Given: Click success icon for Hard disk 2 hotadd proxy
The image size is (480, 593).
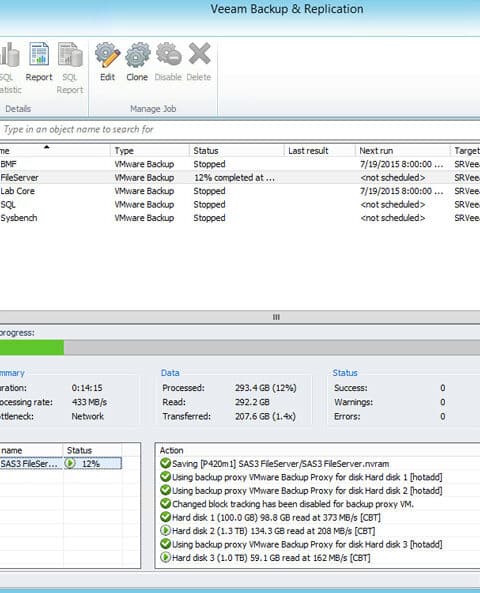Looking at the screenshot, I should pos(165,490).
